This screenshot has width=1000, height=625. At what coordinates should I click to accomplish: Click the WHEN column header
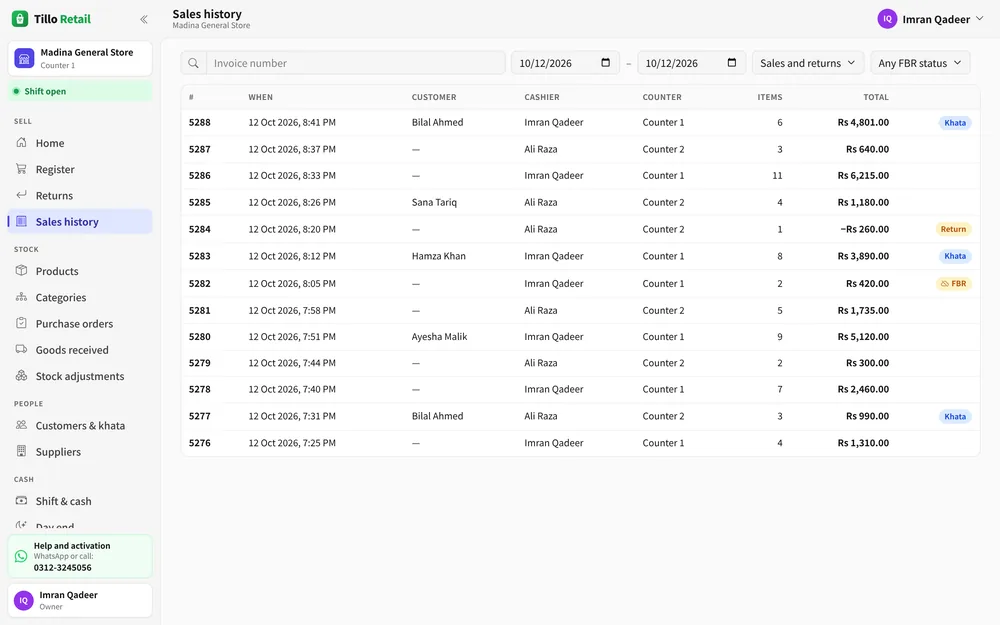coord(260,97)
